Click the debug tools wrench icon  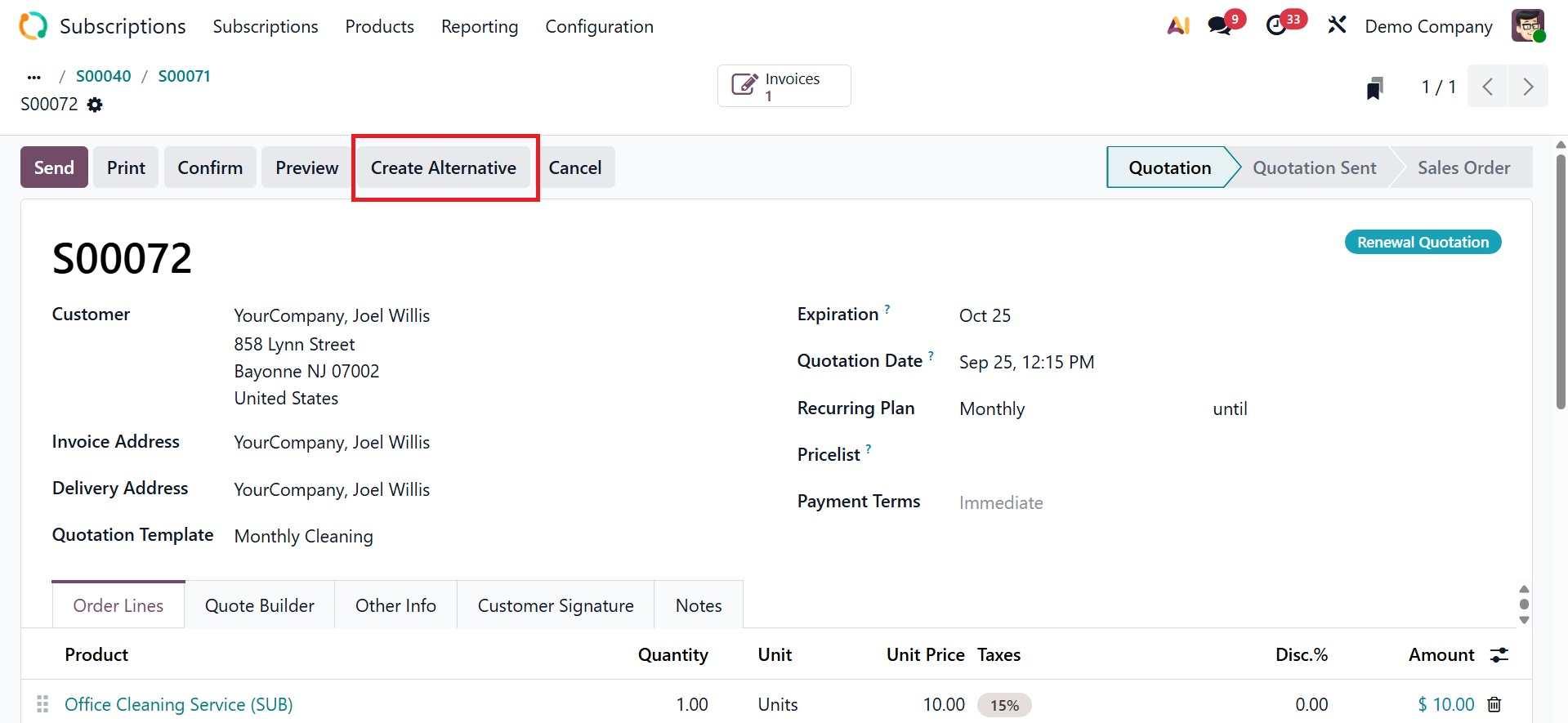click(1337, 26)
